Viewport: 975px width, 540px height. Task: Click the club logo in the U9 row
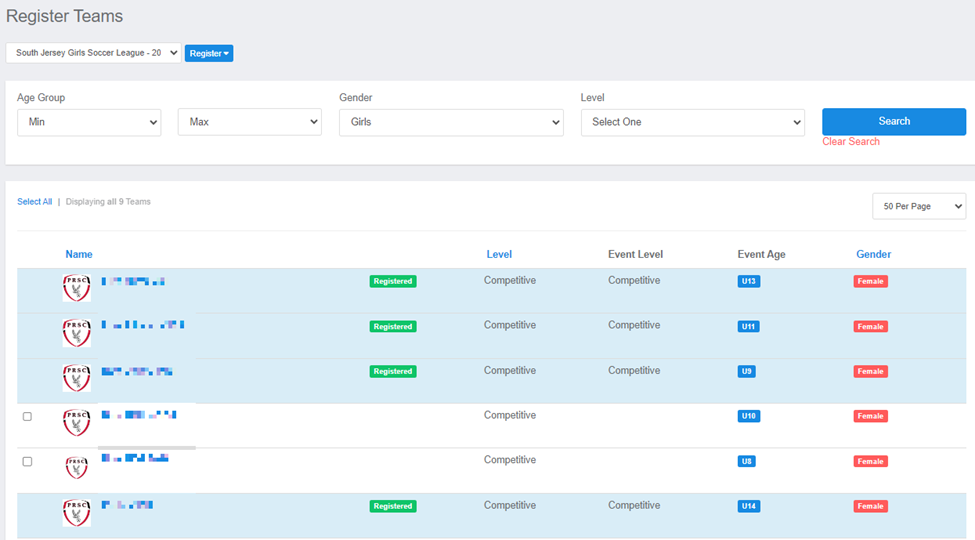(x=76, y=378)
